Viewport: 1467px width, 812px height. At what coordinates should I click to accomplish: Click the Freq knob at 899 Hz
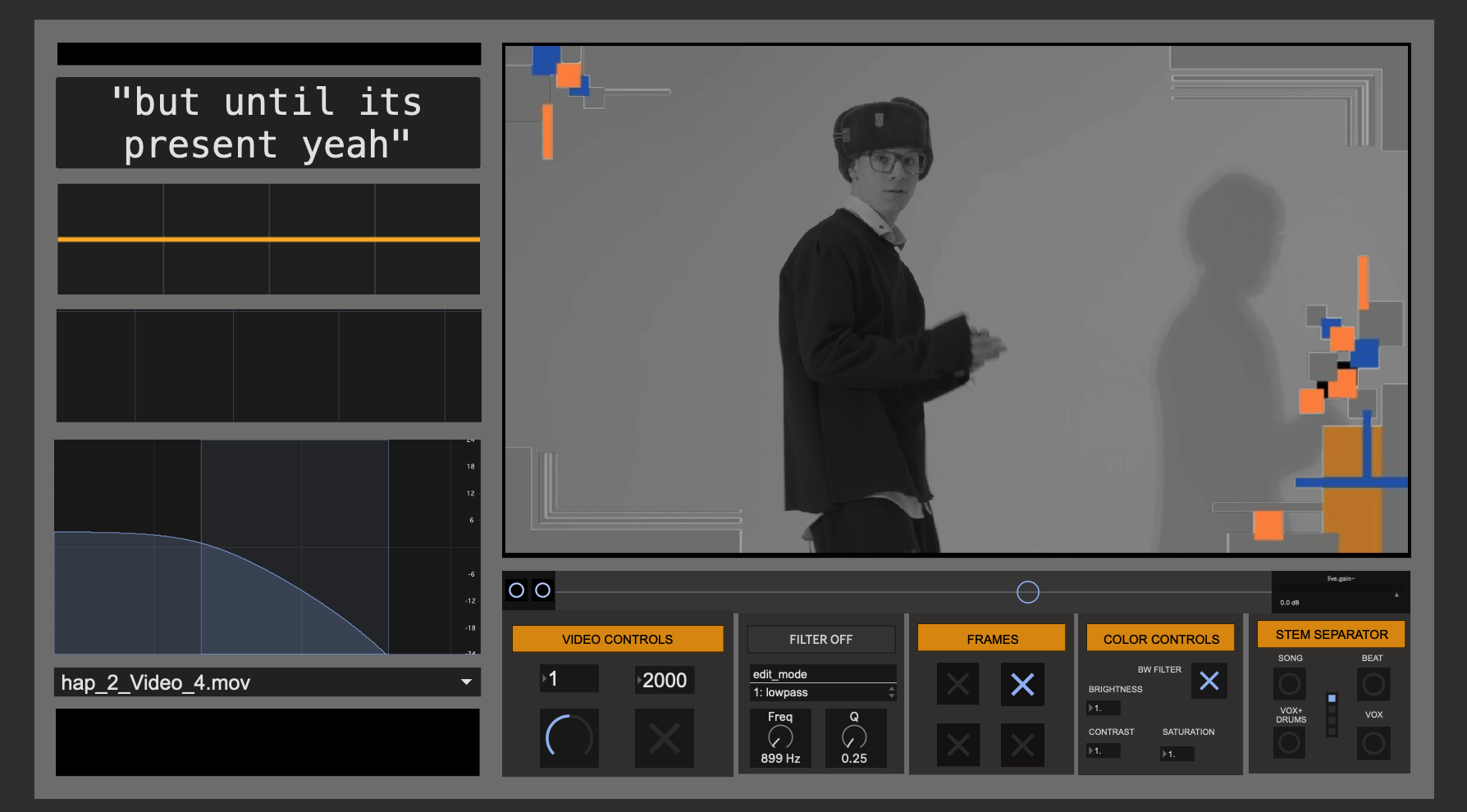pos(780,737)
